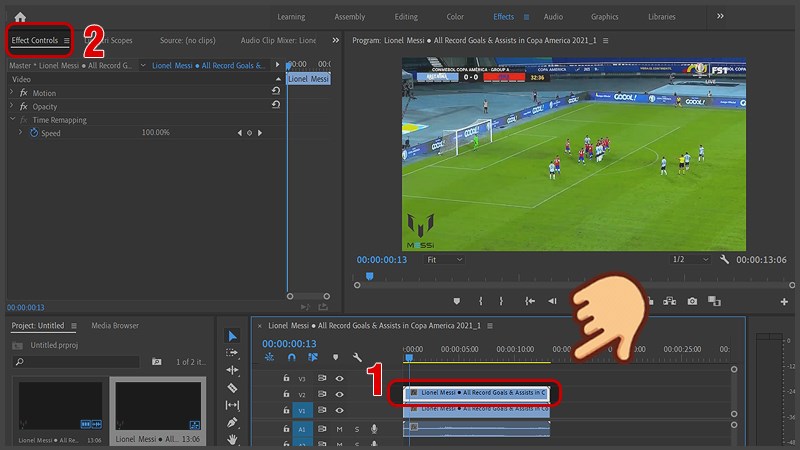Toggle timeline Snap magnet icon

(291, 358)
